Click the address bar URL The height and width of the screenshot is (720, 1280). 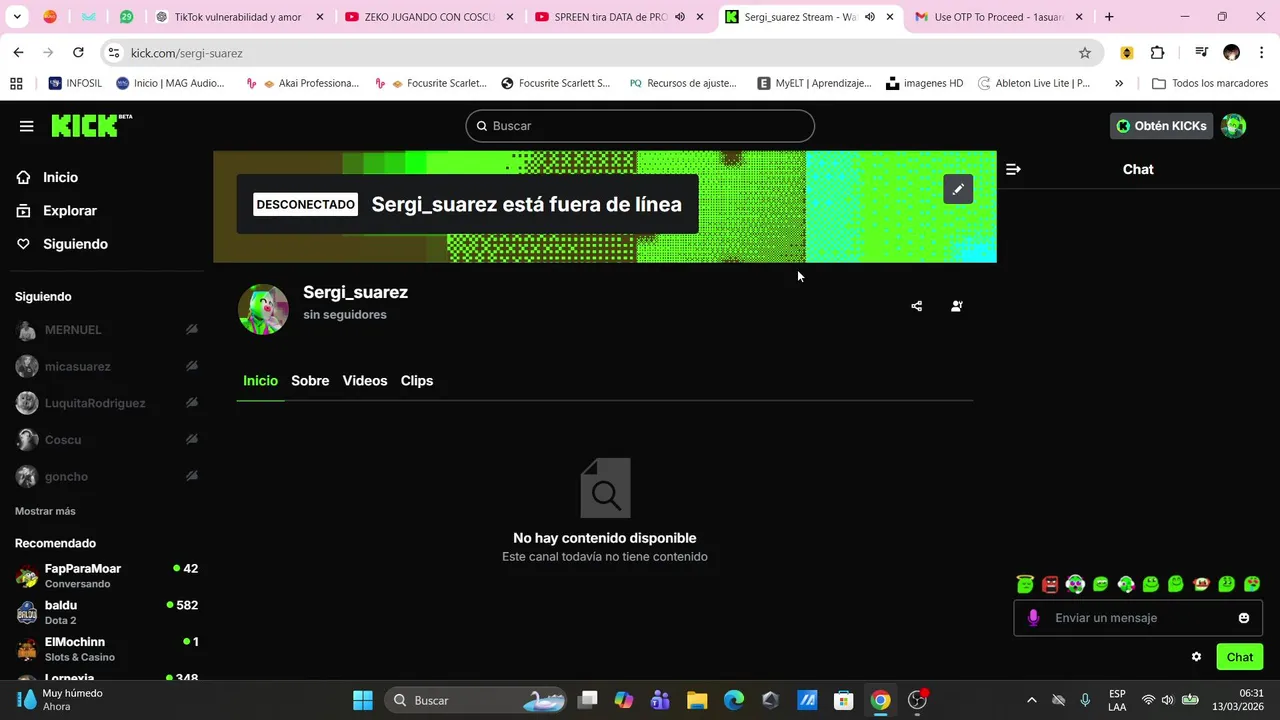[x=187, y=53]
